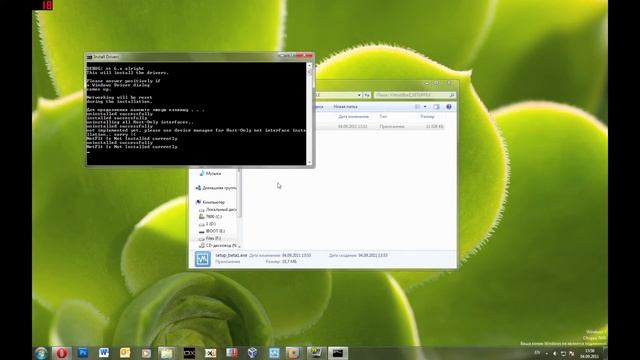The height and width of the screenshot is (360, 640).
Task: Open the red-and-blue taskbar application icon
Action: [231, 353]
